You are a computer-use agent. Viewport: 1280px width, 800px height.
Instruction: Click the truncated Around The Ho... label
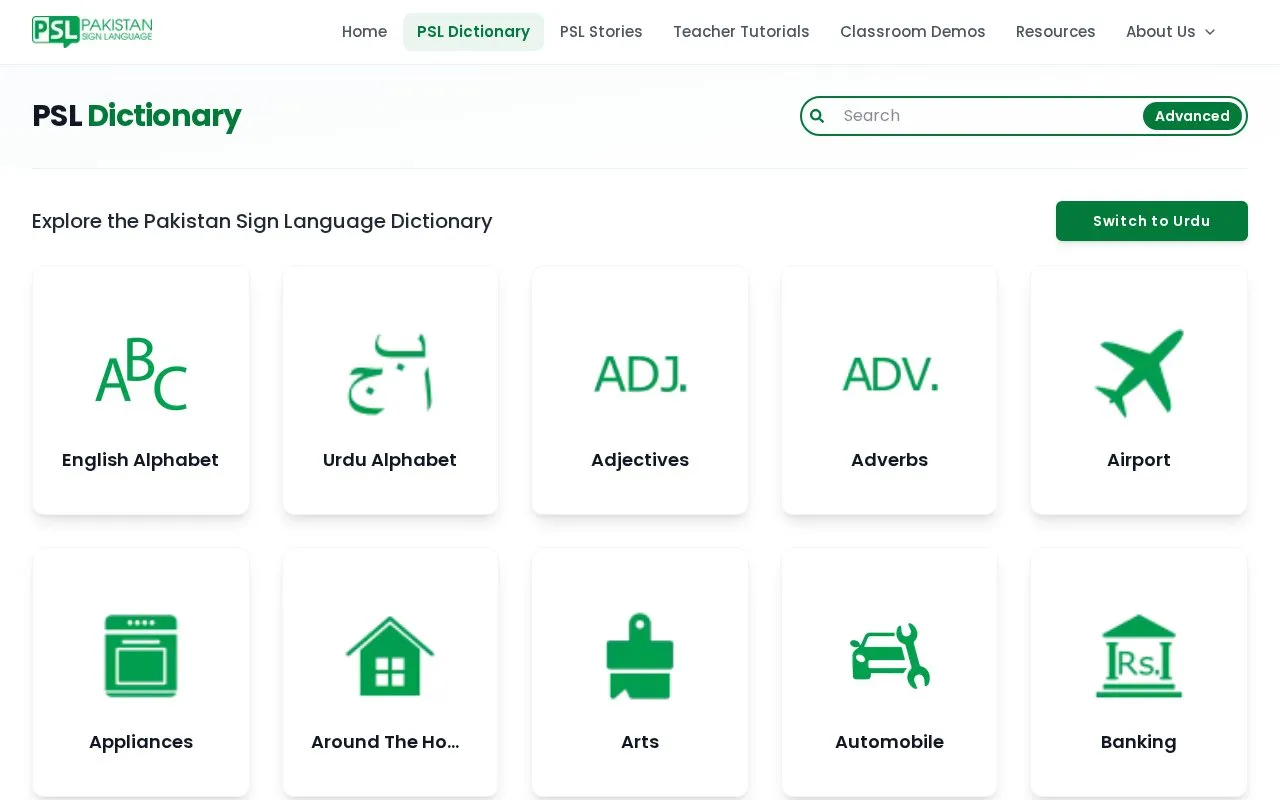click(385, 742)
